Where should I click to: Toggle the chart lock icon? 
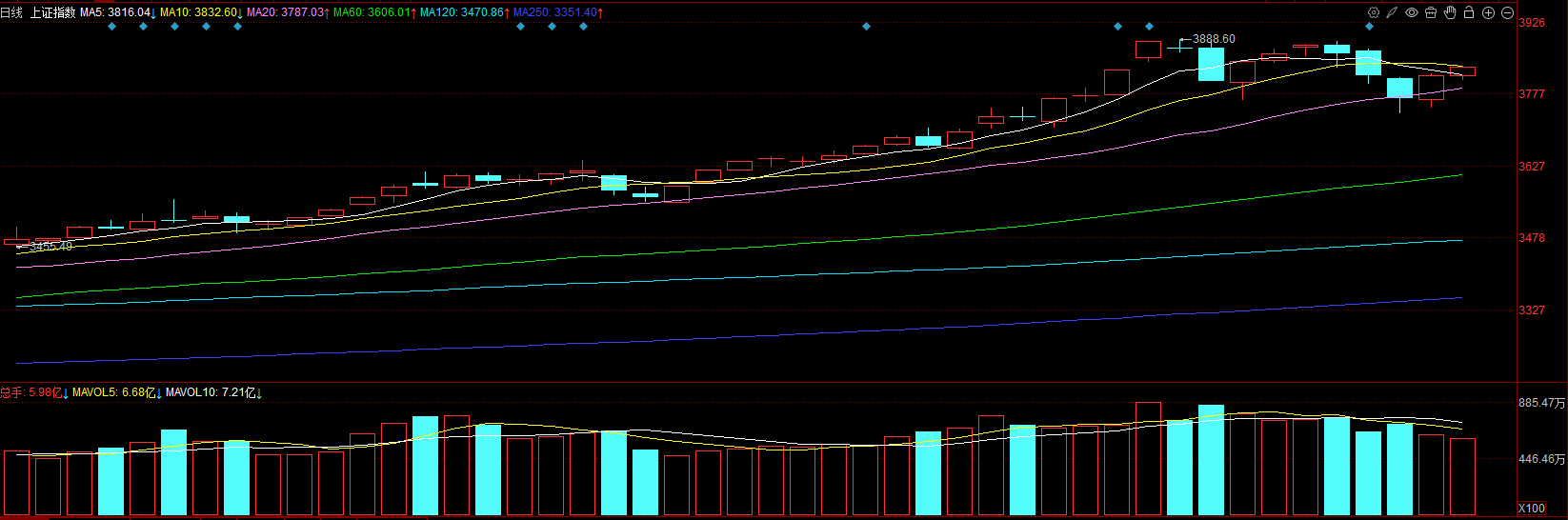1469,12
